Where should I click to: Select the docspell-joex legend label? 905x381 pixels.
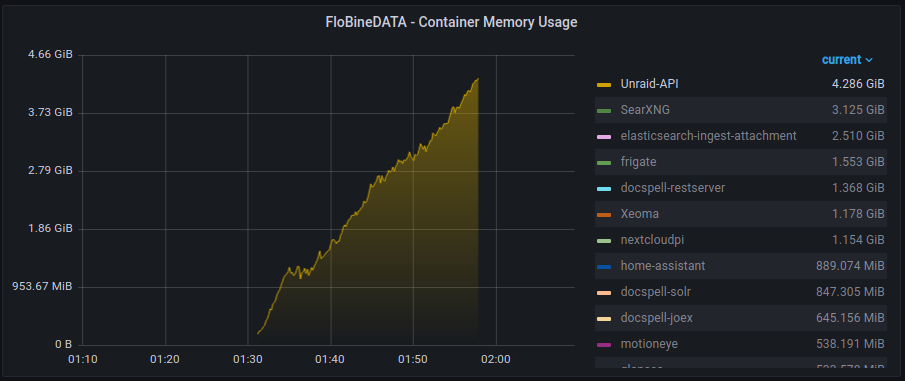pos(657,318)
